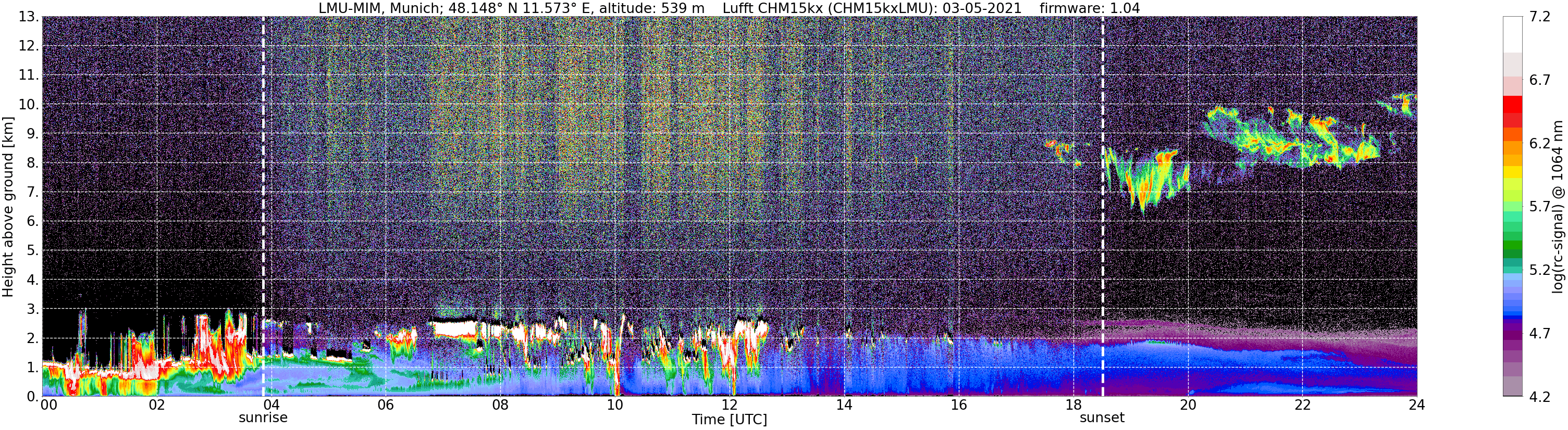The width and height of the screenshot is (1568, 430).
Task: Click the x-axis tick label '02'
Action: (x=156, y=405)
